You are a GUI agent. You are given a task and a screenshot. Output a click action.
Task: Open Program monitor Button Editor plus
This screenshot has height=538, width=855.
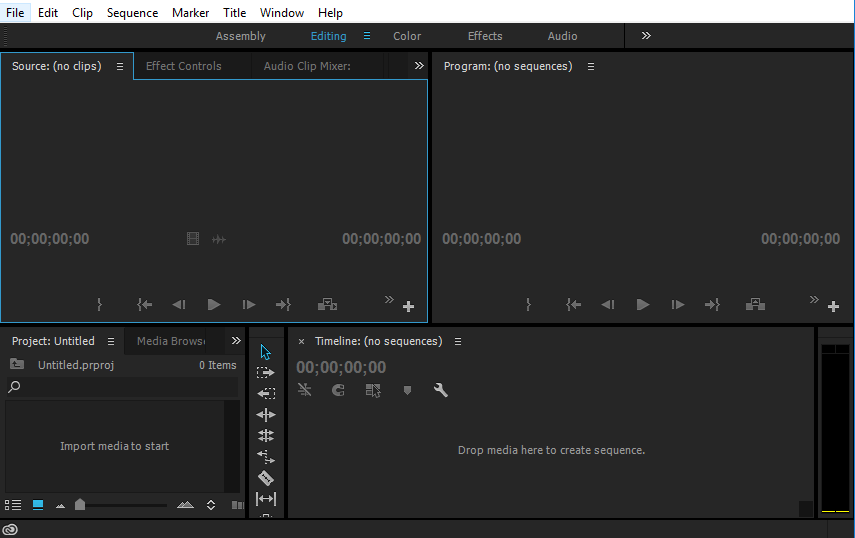(833, 307)
